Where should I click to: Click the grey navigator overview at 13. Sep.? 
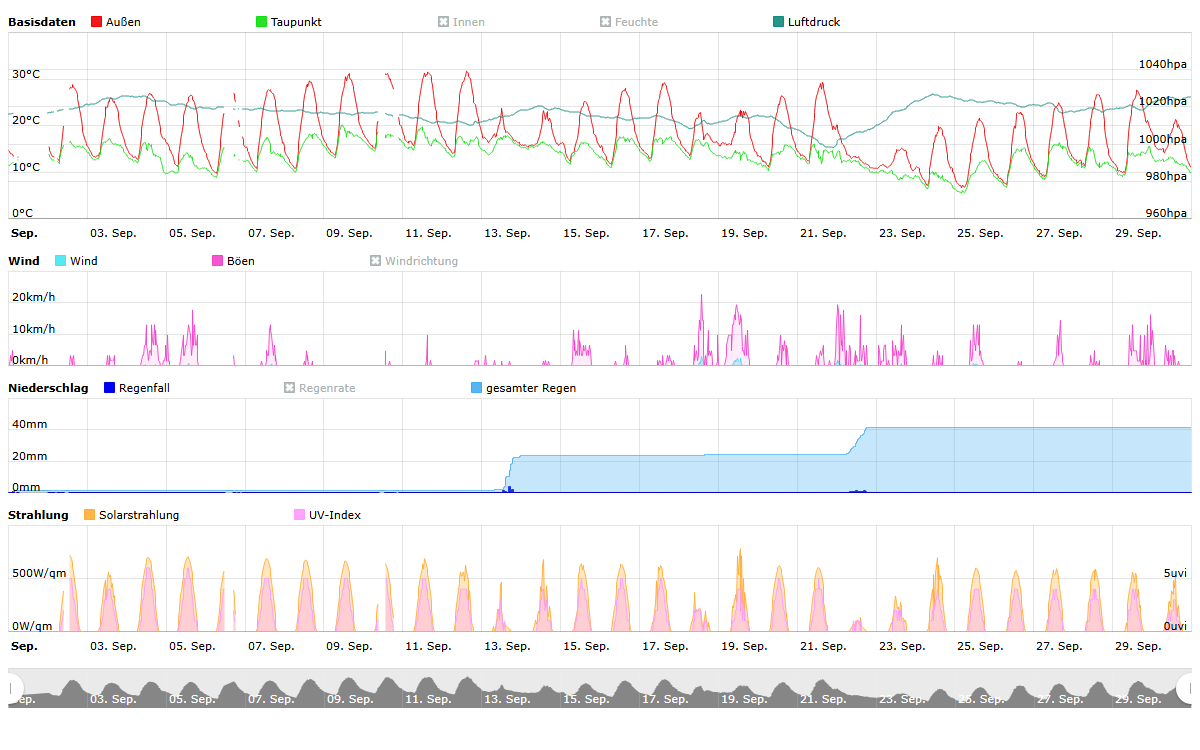(x=506, y=690)
